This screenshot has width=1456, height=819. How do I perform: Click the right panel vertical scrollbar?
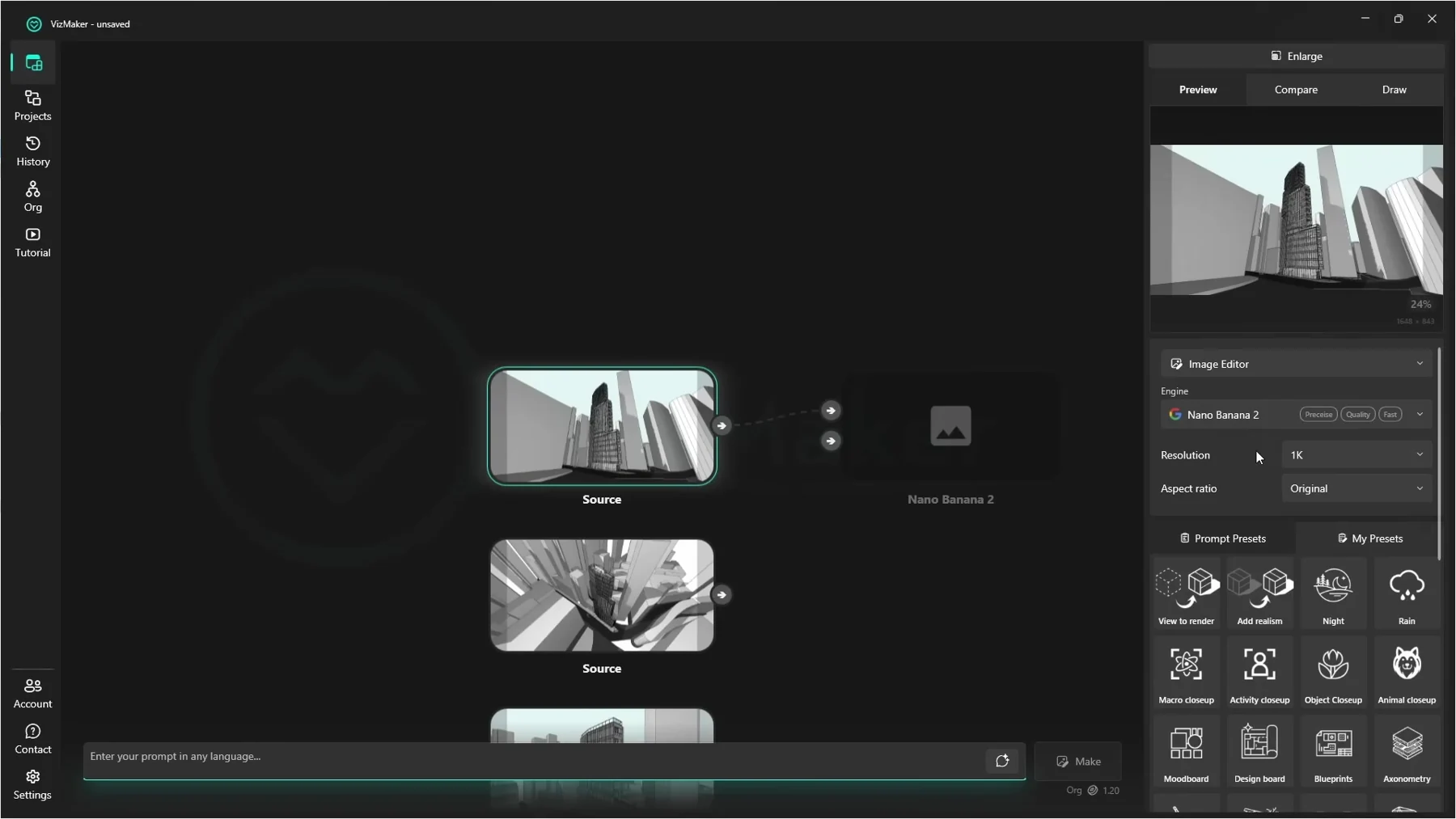(x=1439, y=453)
